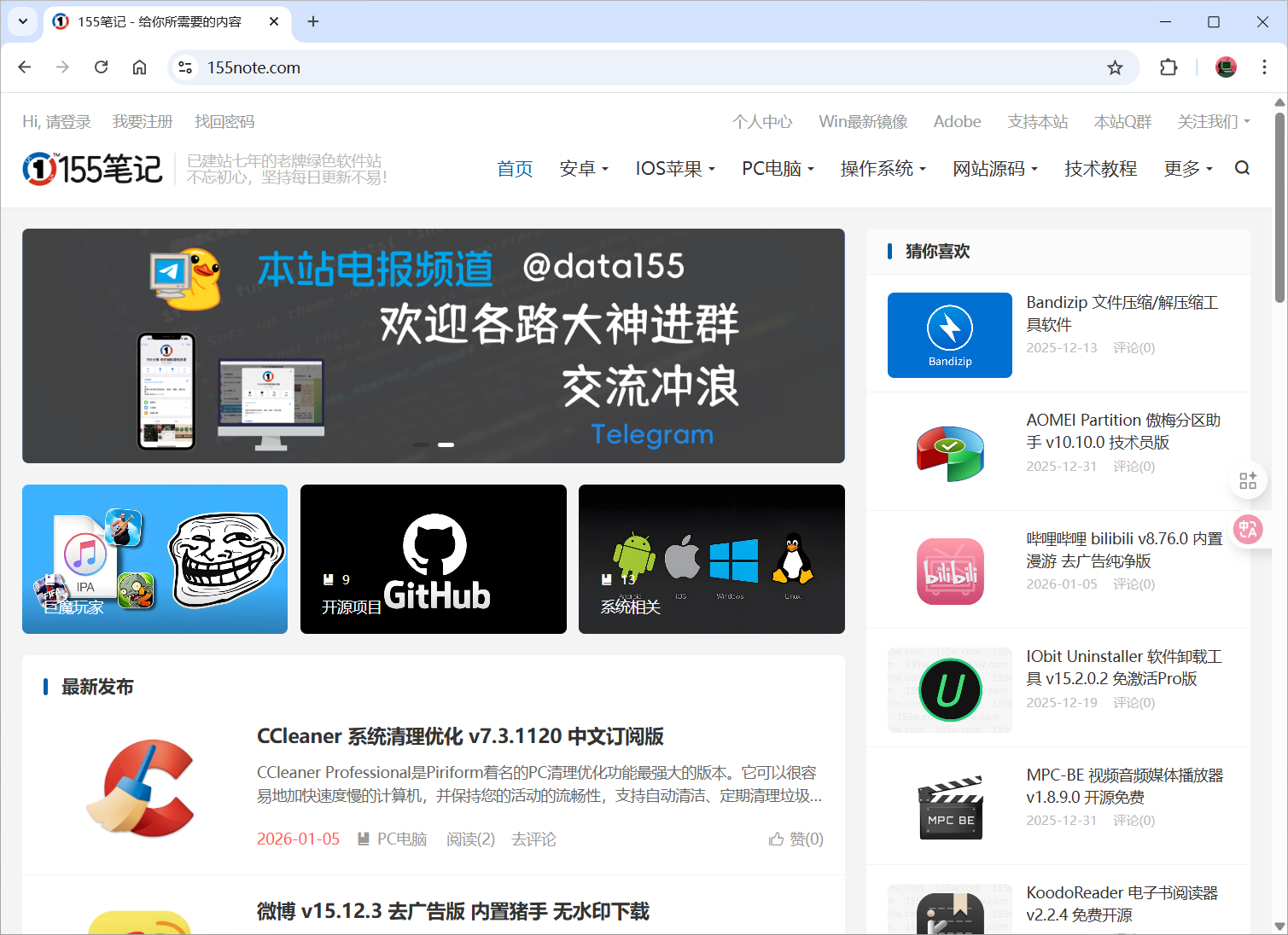1288x935 pixels.
Task: Click the thumbs-up like icon on CCleaner post
Action: [776, 839]
